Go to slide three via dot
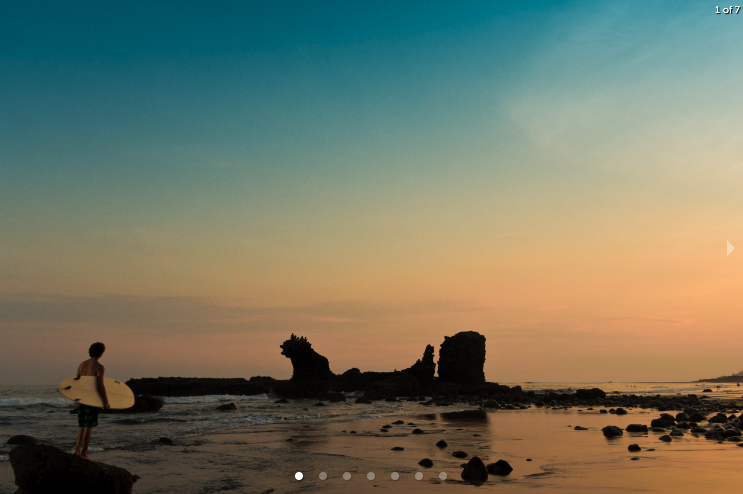 [x=347, y=476]
